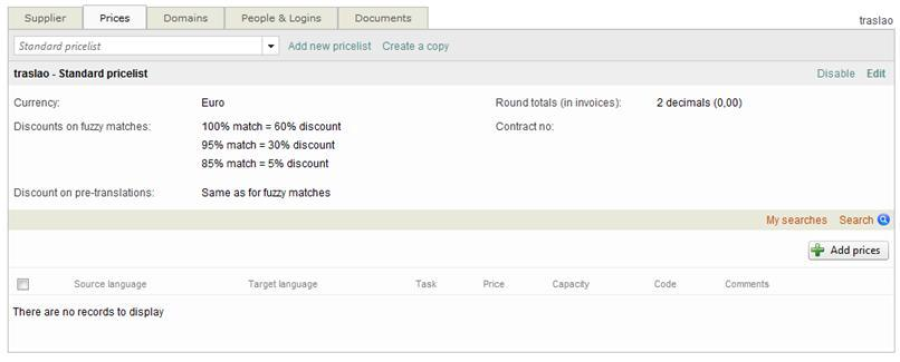Open the Domains tab

185,18
